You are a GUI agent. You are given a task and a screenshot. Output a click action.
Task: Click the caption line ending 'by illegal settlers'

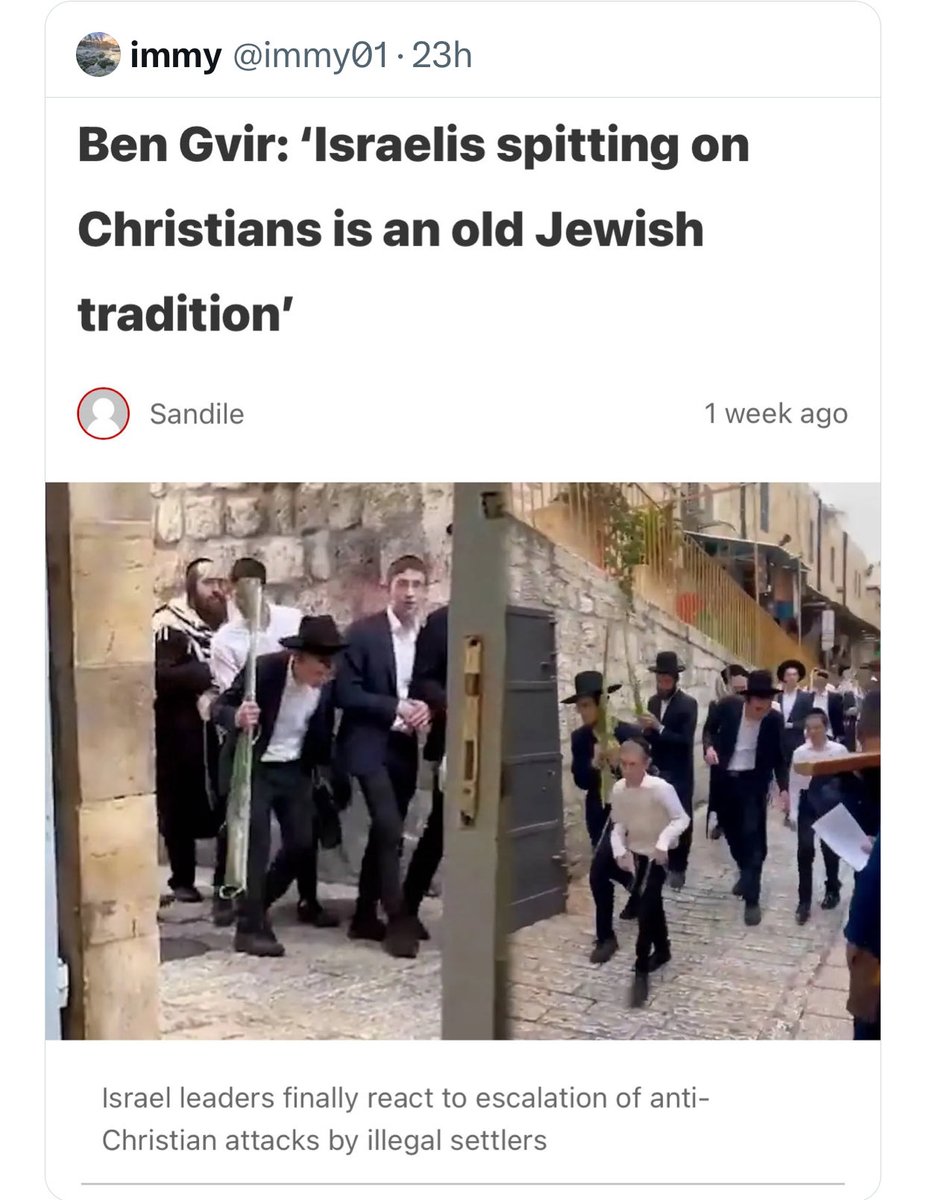(324, 1141)
